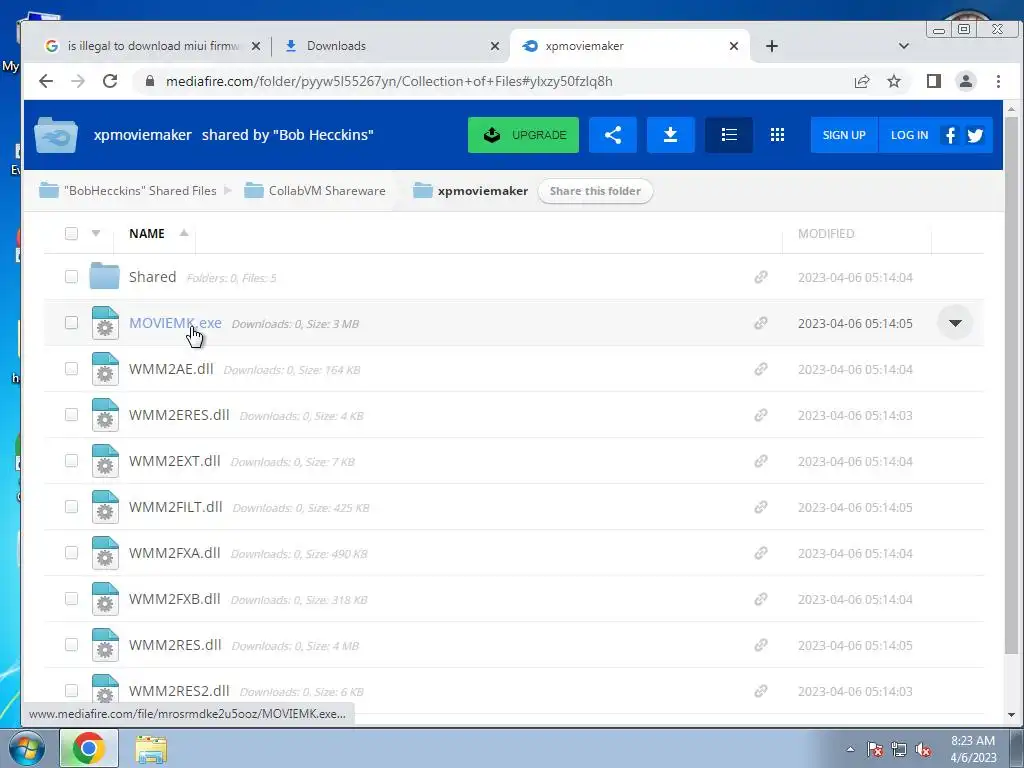Check the WMM2AE.dll checkbox

(x=71, y=369)
